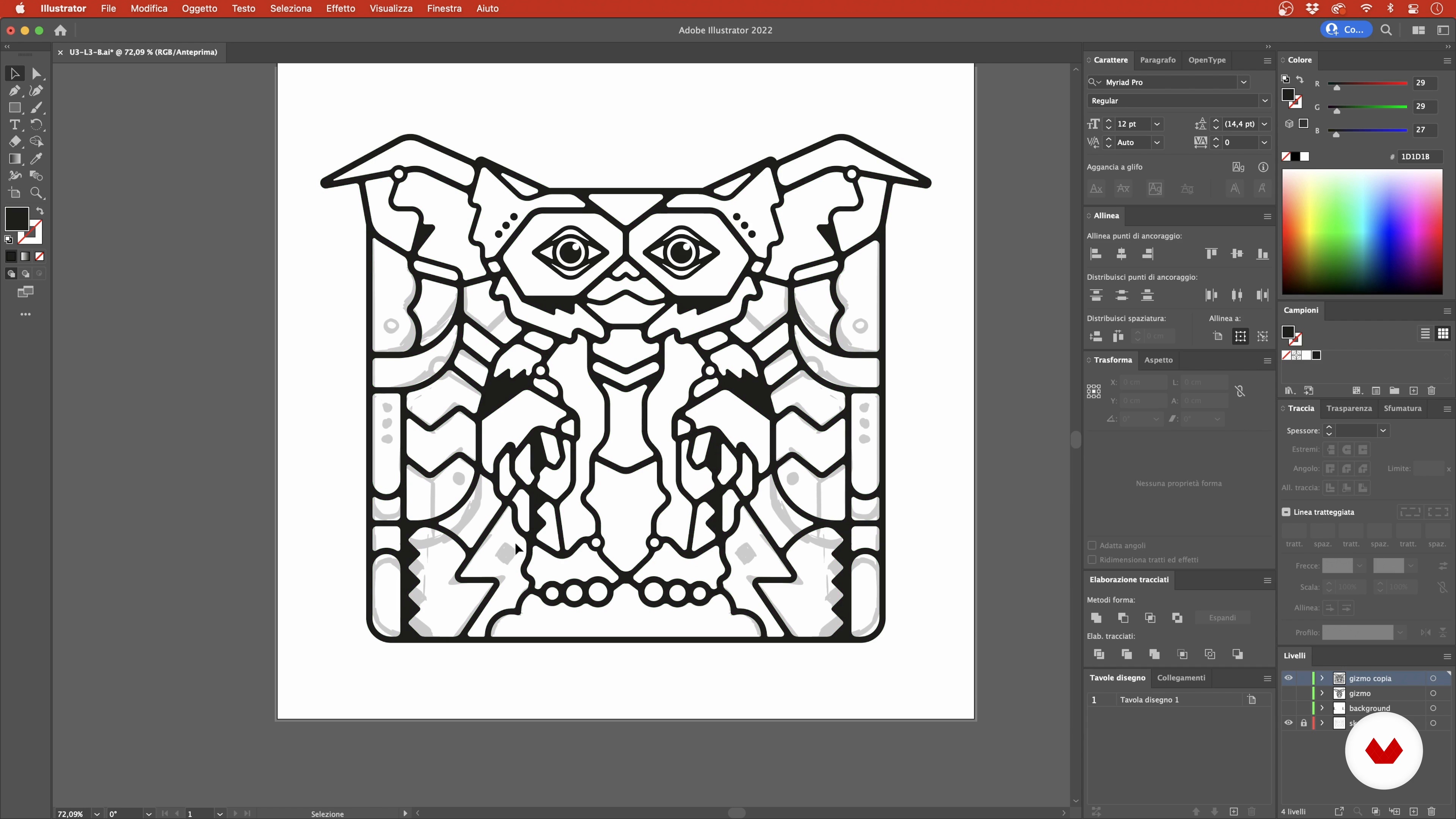Image resolution: width=1456 pixels, height=819 pixels.
Task: Select the Artboard tool
Action: click(15, 193)
